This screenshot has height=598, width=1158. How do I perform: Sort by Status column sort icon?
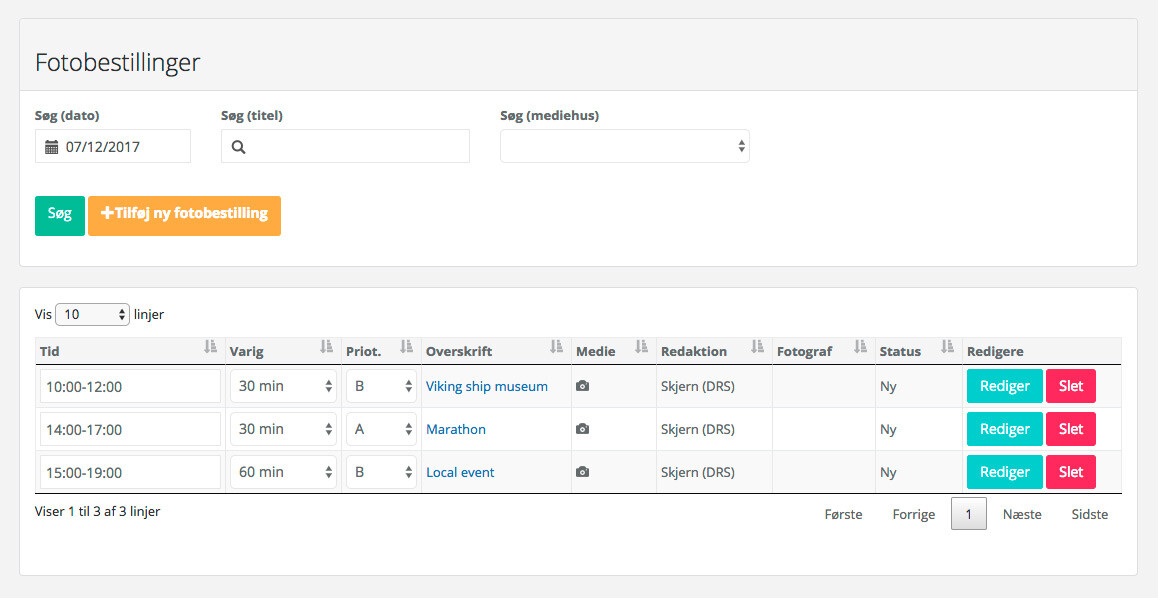click(x=947, y=347)
